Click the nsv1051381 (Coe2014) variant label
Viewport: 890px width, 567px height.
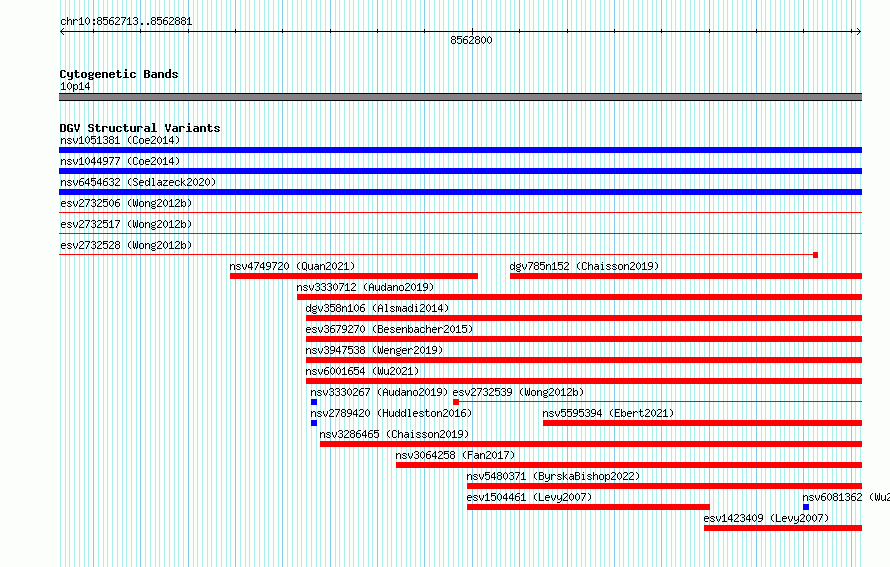tap(120, 140)
